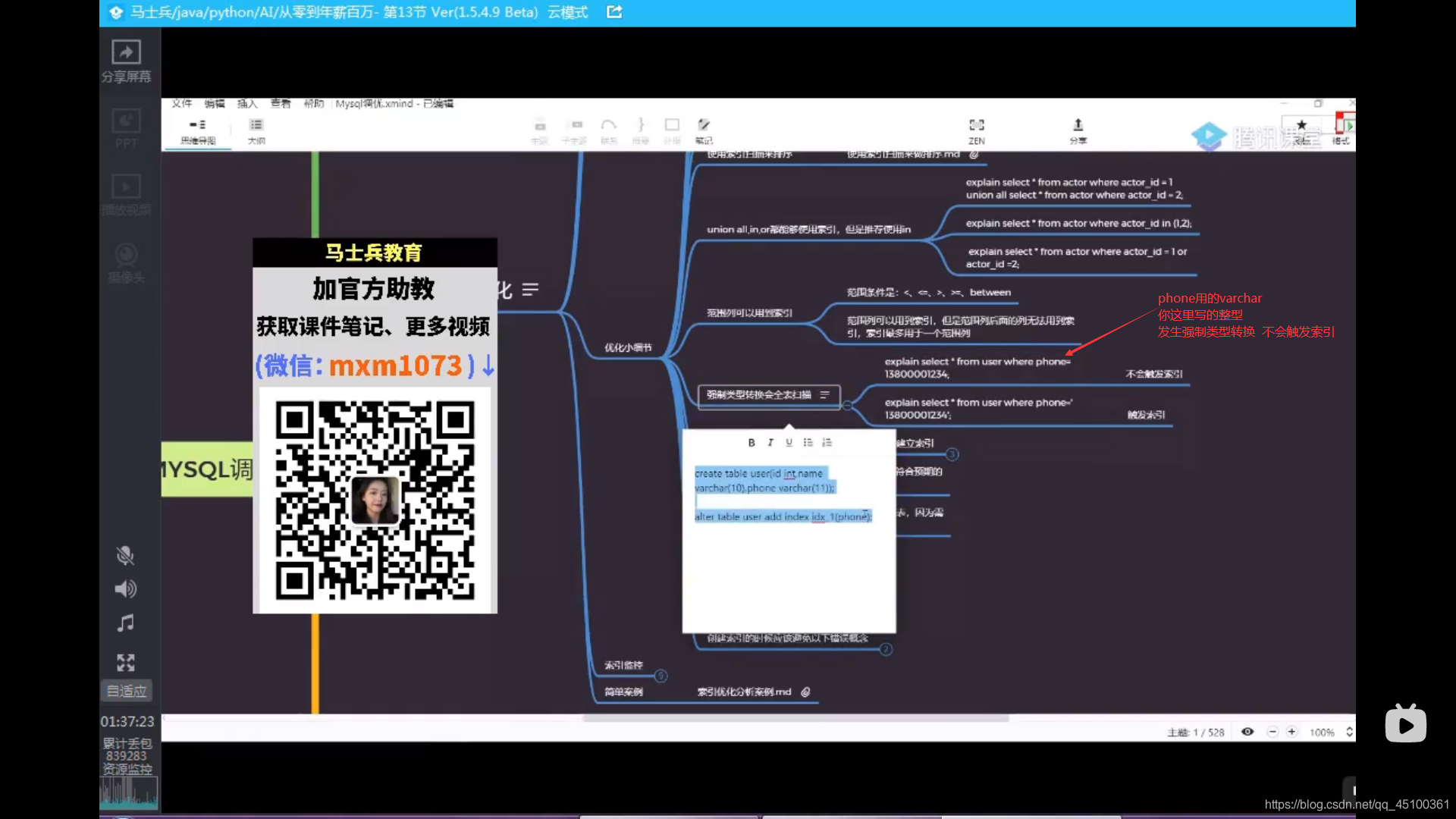Toggle the muted microphone icon
The height and width of the screenshot is (819, 1456).
pos(125,556)
